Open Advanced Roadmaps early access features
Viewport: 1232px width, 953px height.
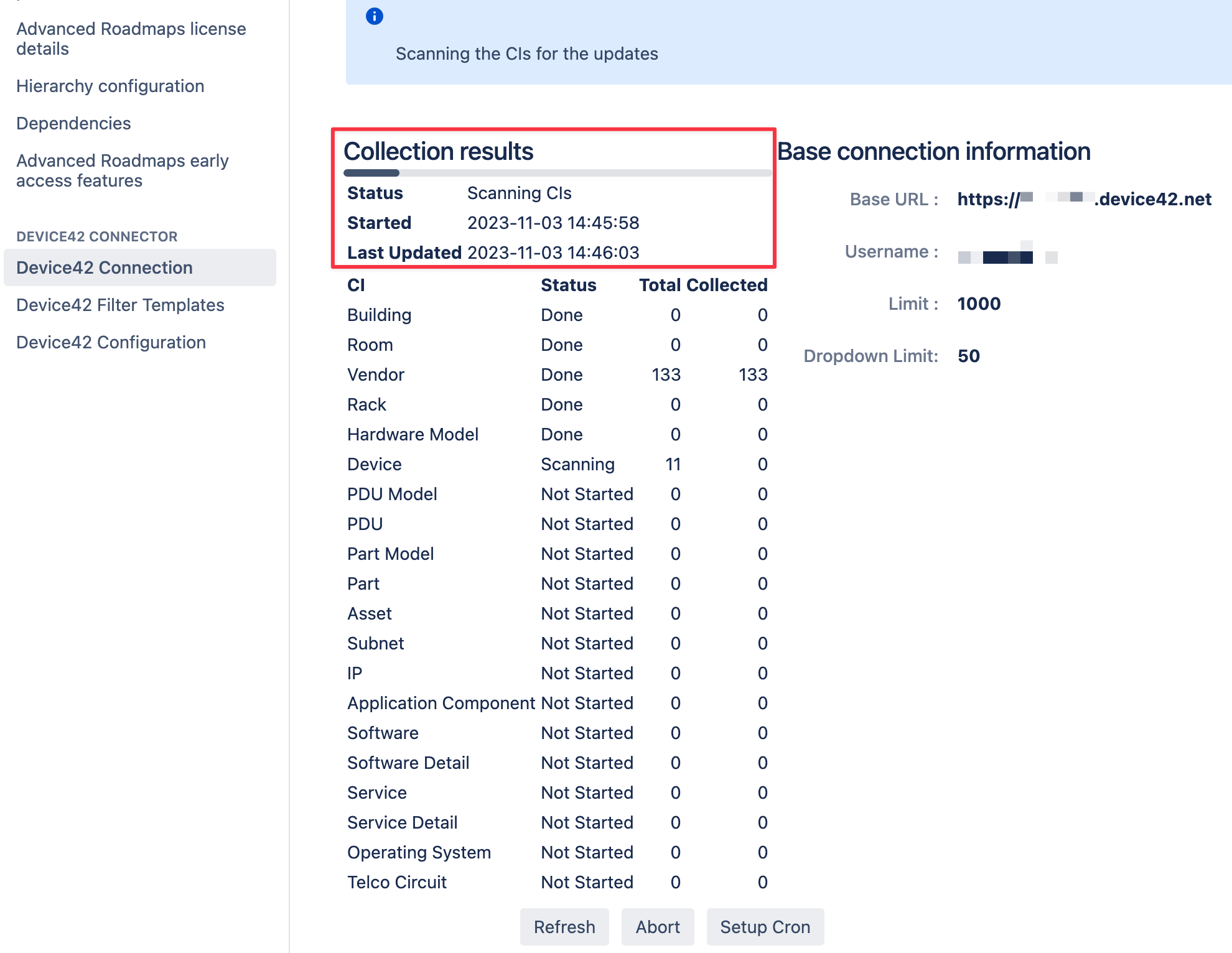pyautogui.click(x=122, y=170)
